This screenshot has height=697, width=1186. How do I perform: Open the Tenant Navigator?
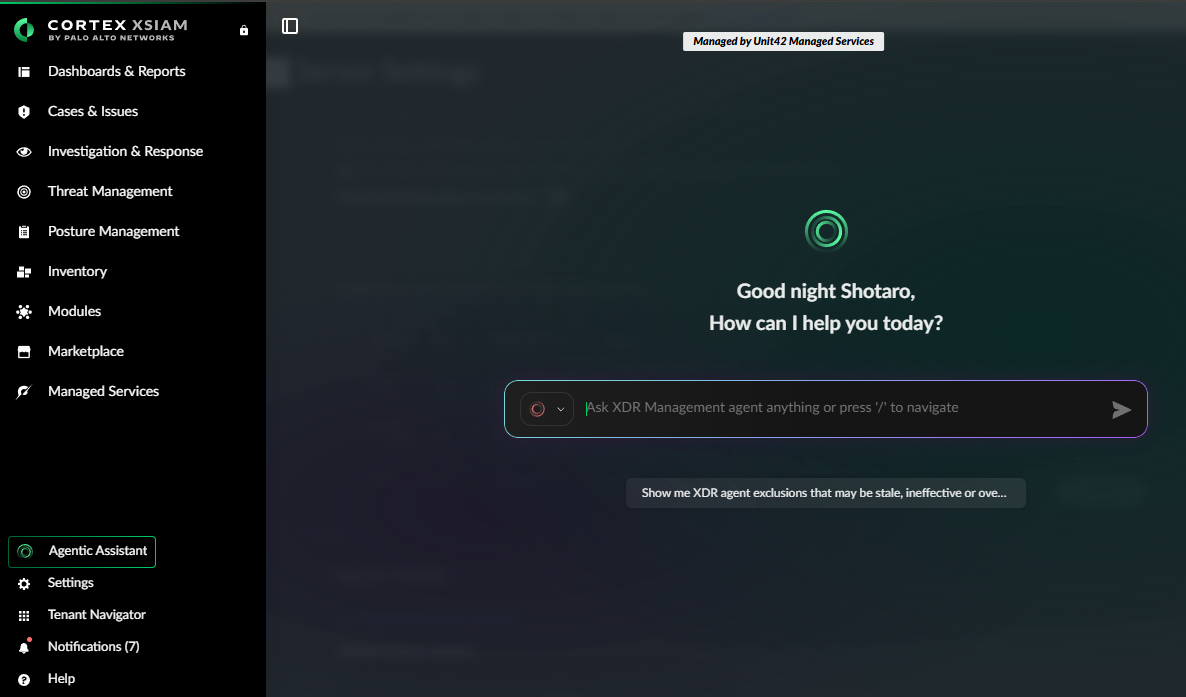point(96,615)
